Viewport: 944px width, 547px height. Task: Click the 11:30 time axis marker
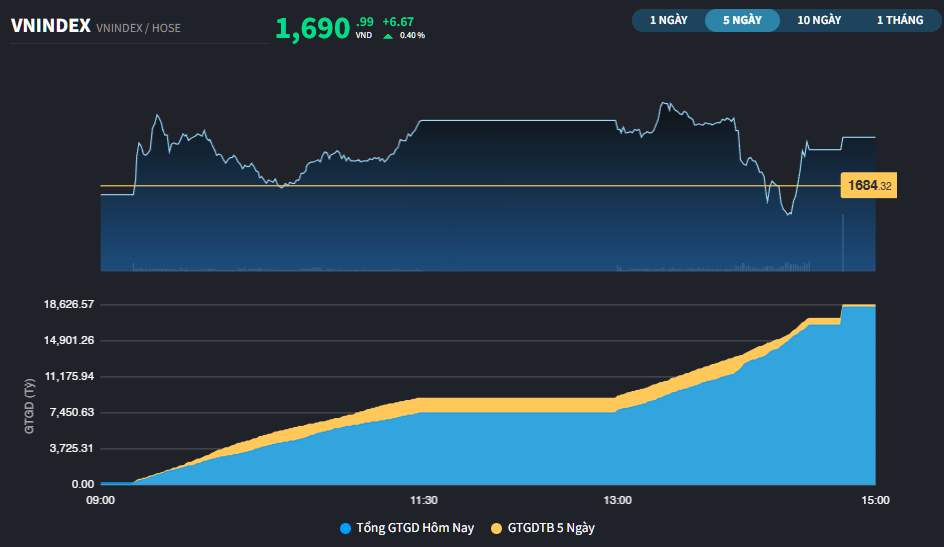(424, 500)
